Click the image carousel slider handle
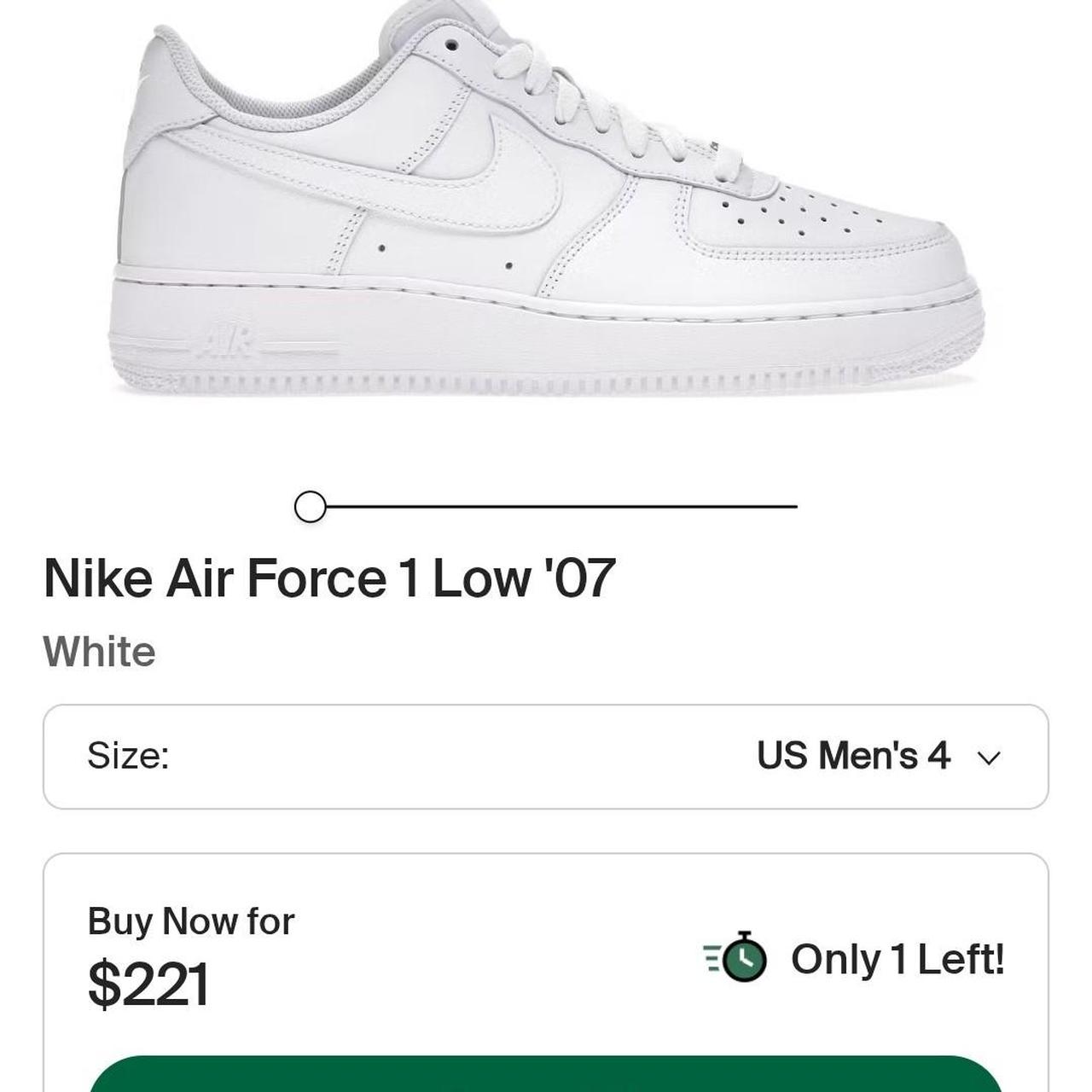 point(310,507)
